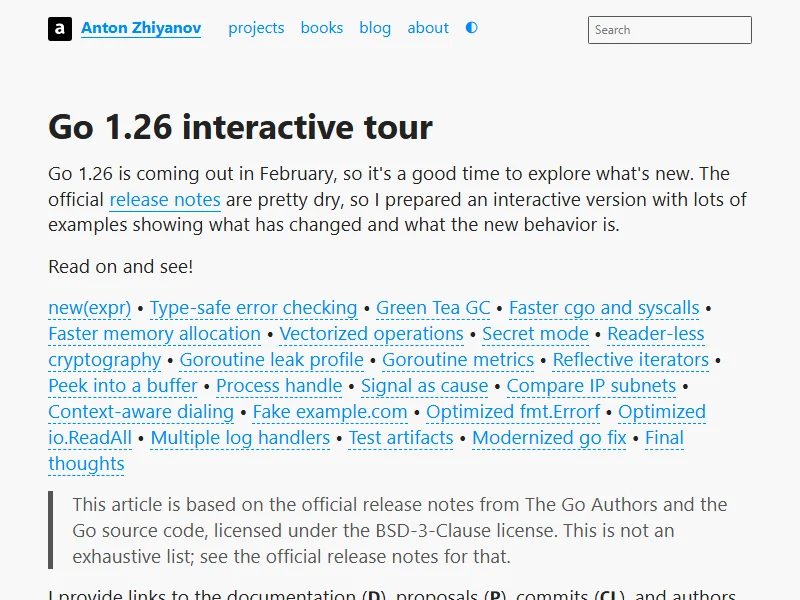Open the Test artifacts link

400,438
